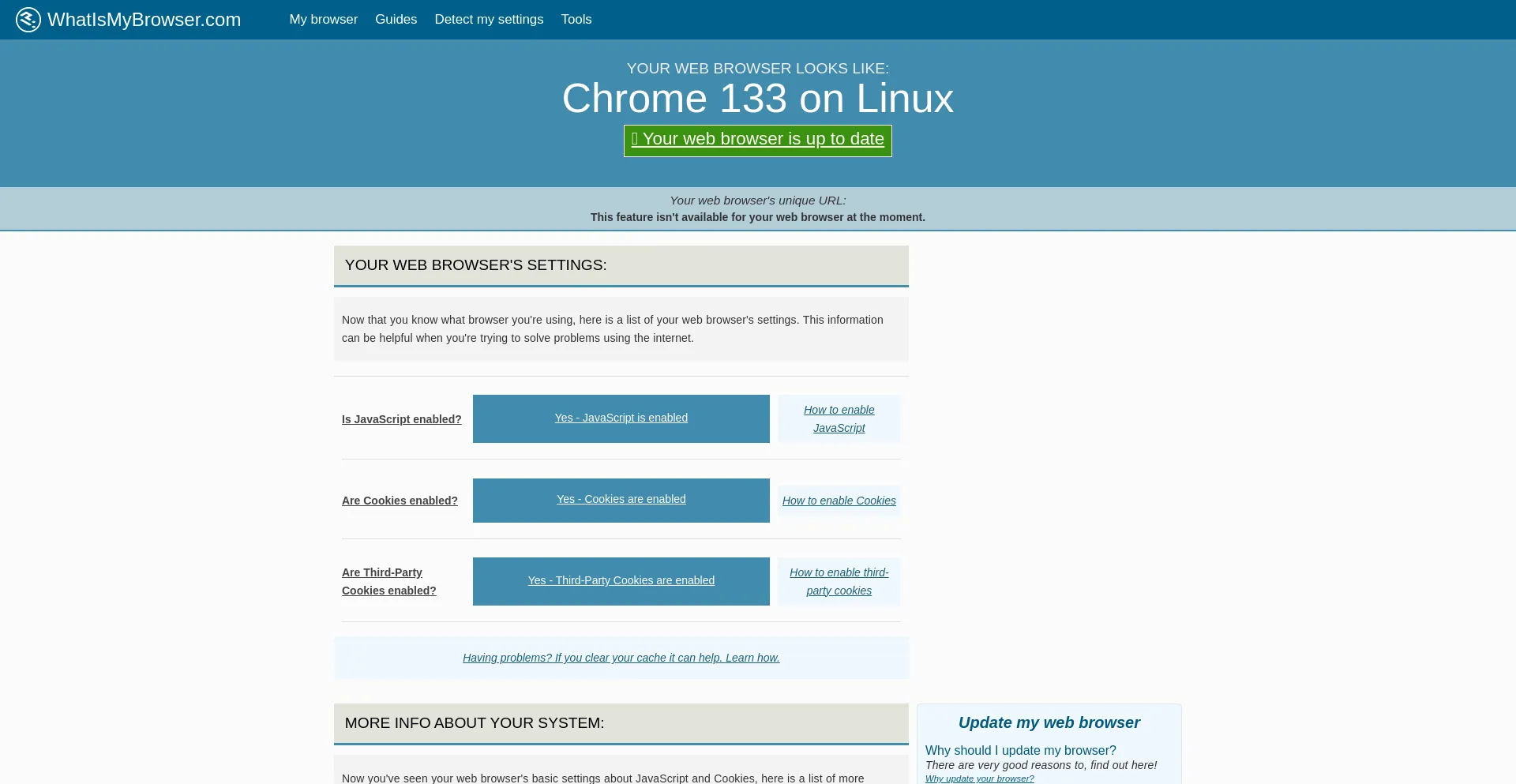
Task: Click 'This feature isn't available' message text
Action: click(x=757, y=217)
